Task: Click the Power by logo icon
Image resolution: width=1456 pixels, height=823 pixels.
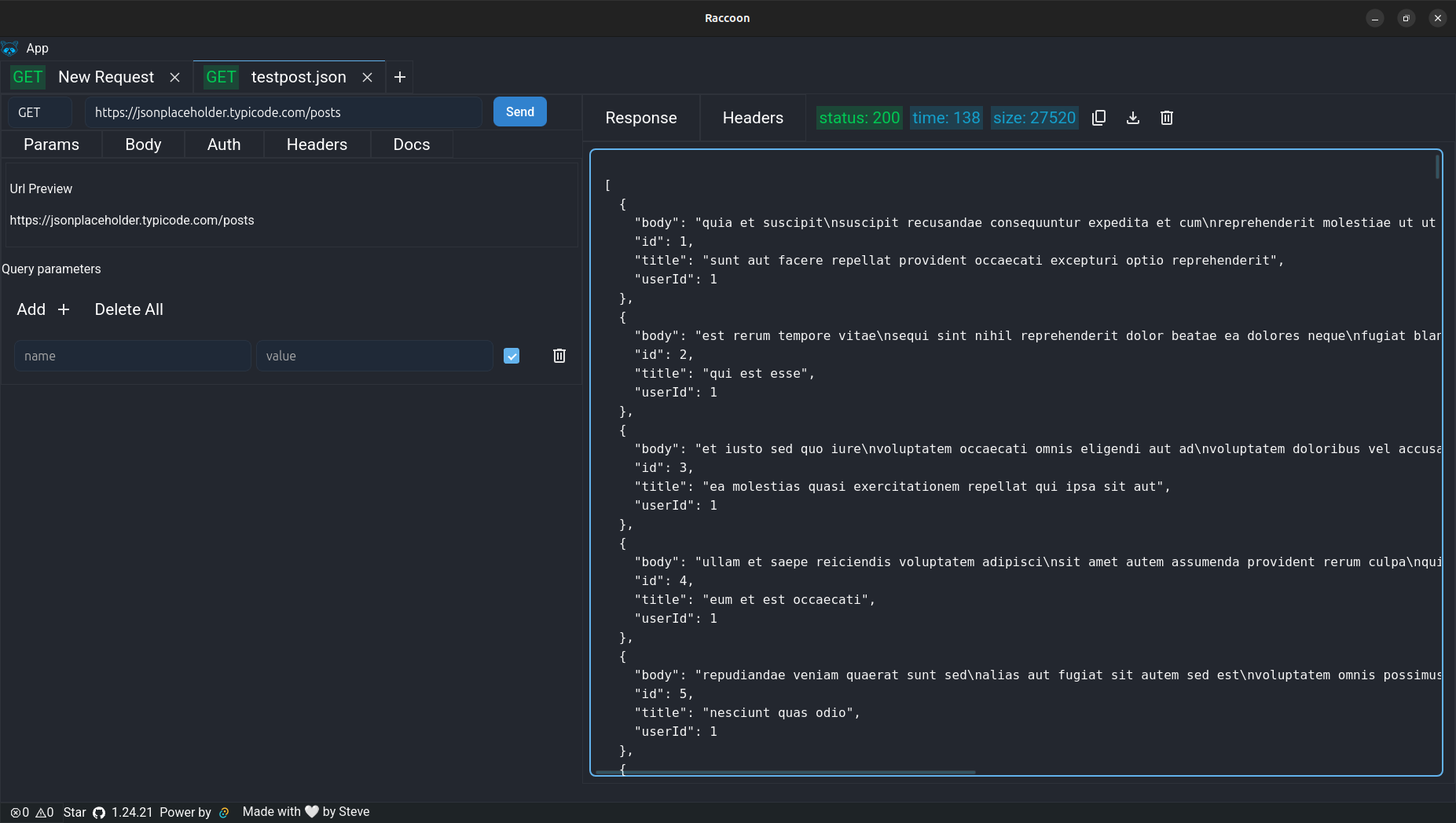Action: (x=224, y=813)
